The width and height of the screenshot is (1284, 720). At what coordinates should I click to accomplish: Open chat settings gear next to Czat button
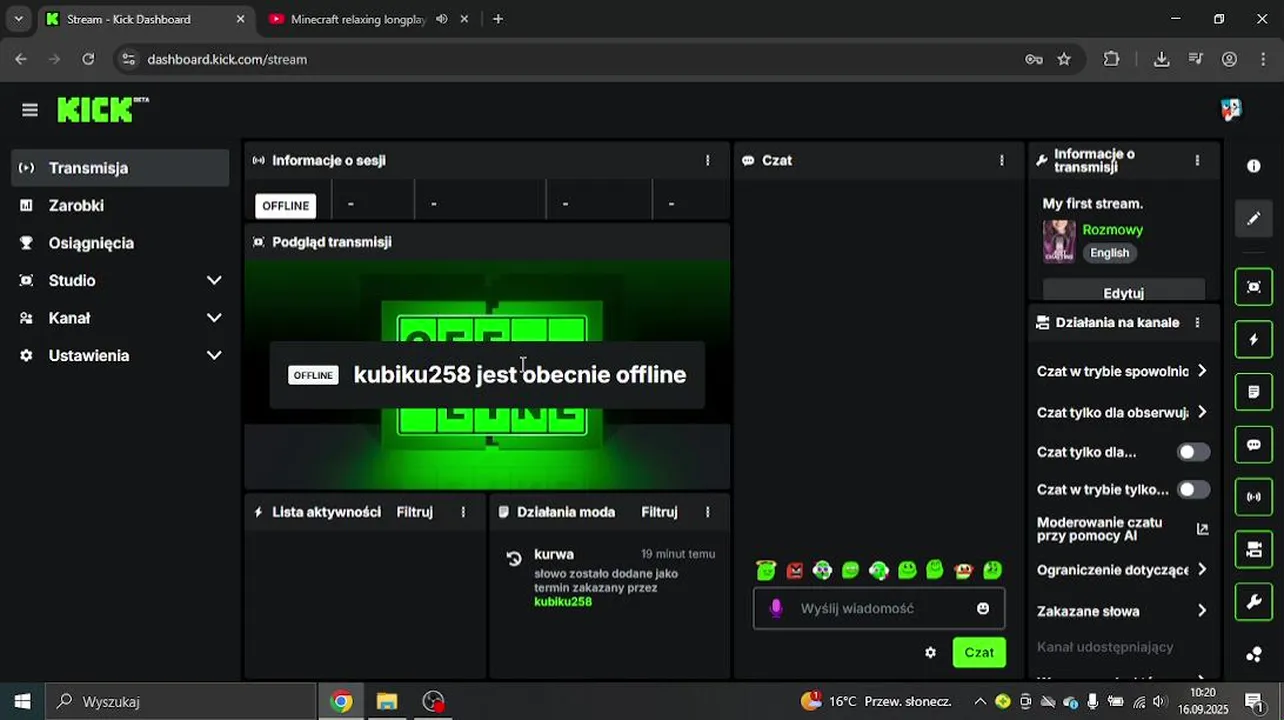(x=930, y=652)
